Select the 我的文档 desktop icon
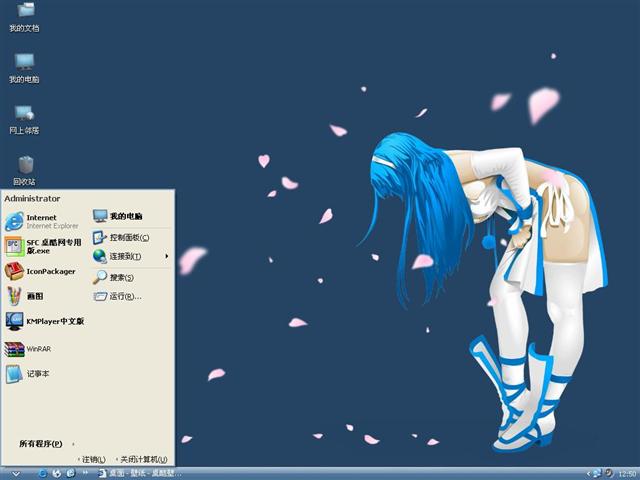This screenshot has width=640, height=480. click(25, 16)
